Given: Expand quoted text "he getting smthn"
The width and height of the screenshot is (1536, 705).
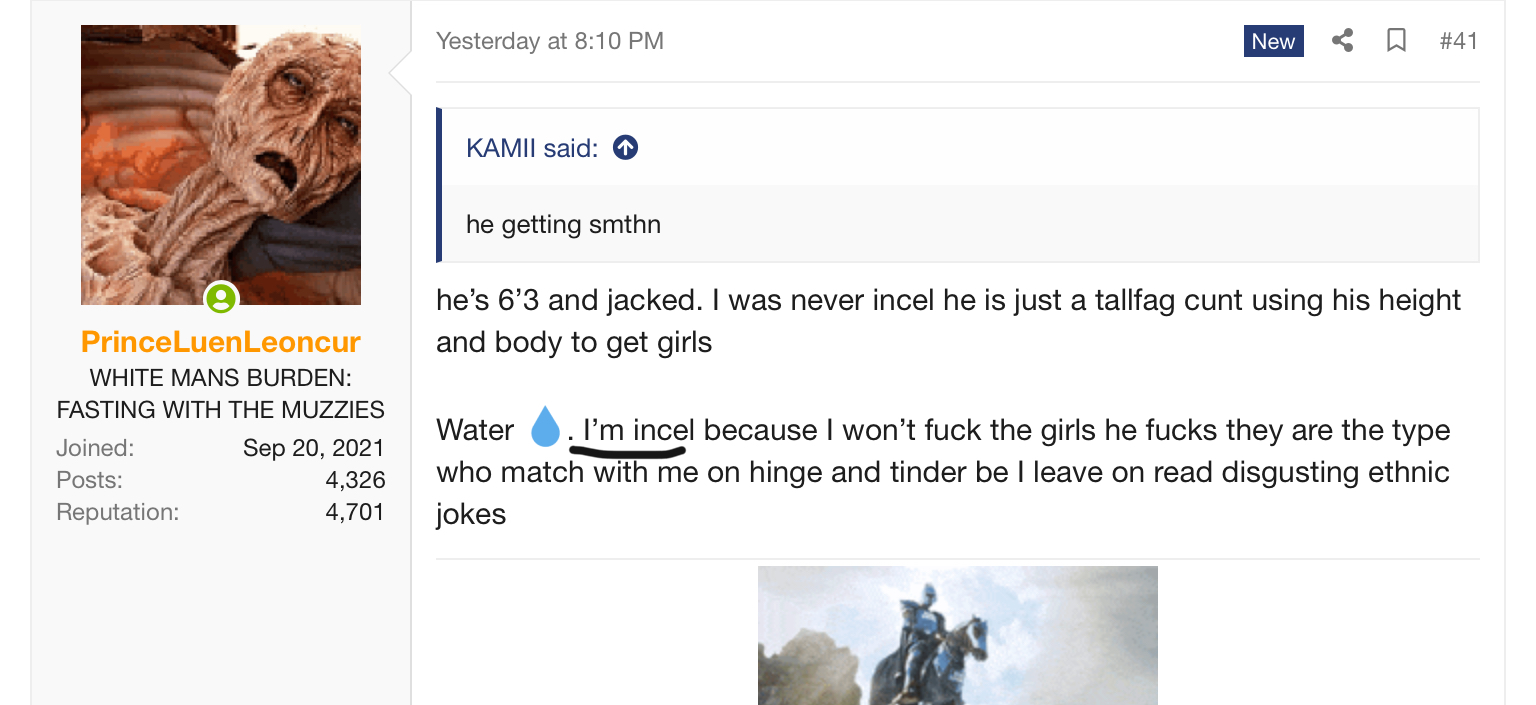Looking at the screenshot, I should [x=563, y=224].
